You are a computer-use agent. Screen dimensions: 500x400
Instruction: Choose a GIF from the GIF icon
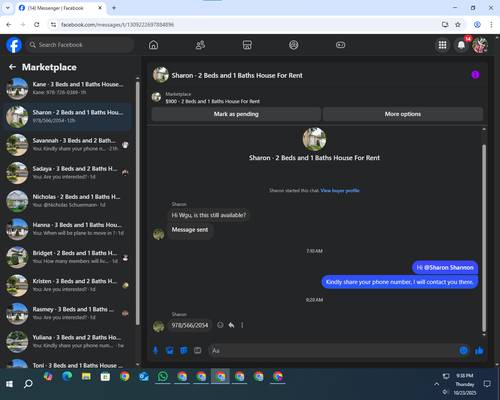(x=198, y=350)
